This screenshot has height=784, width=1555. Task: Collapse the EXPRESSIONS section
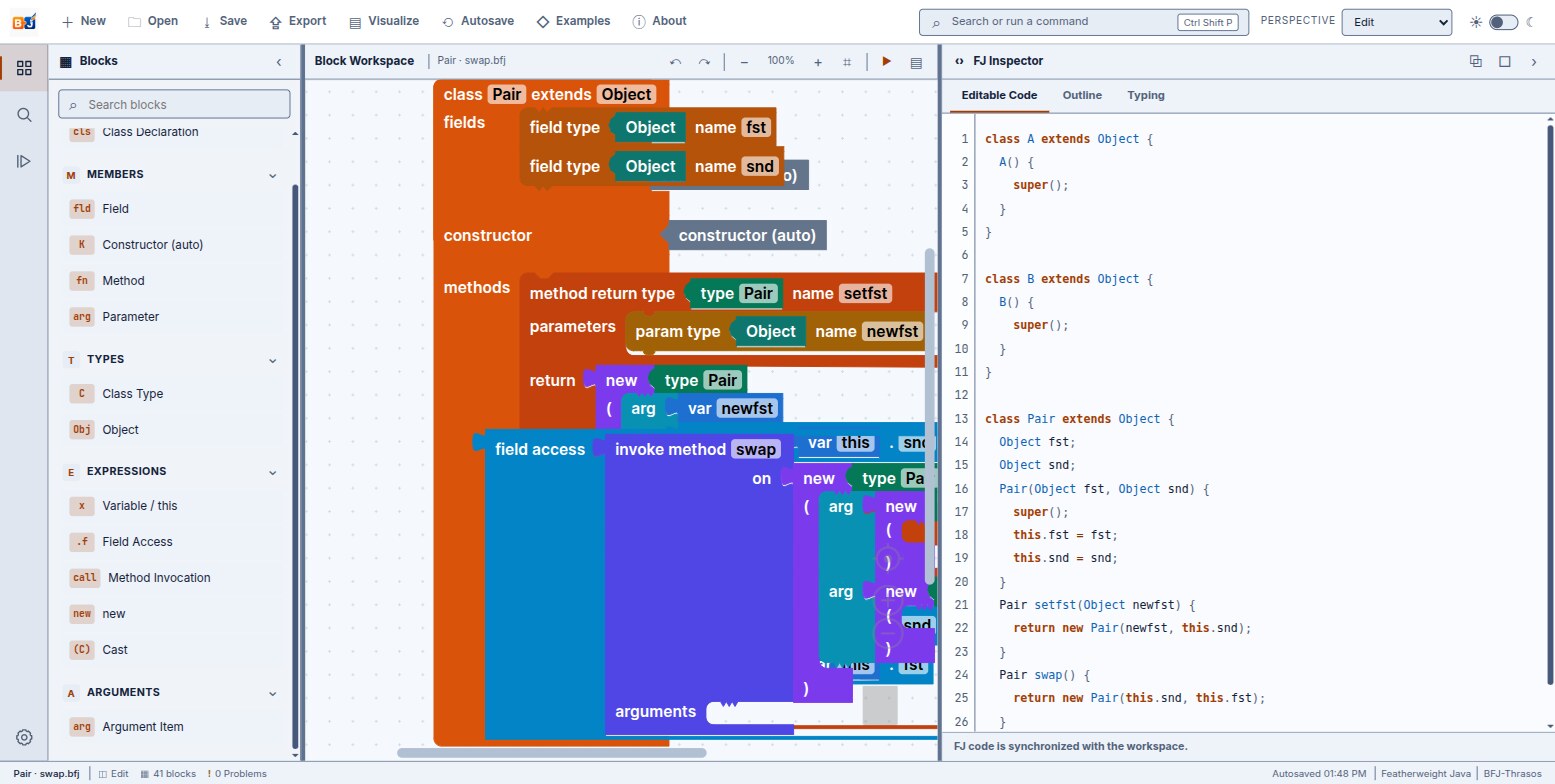pos(272,472)
